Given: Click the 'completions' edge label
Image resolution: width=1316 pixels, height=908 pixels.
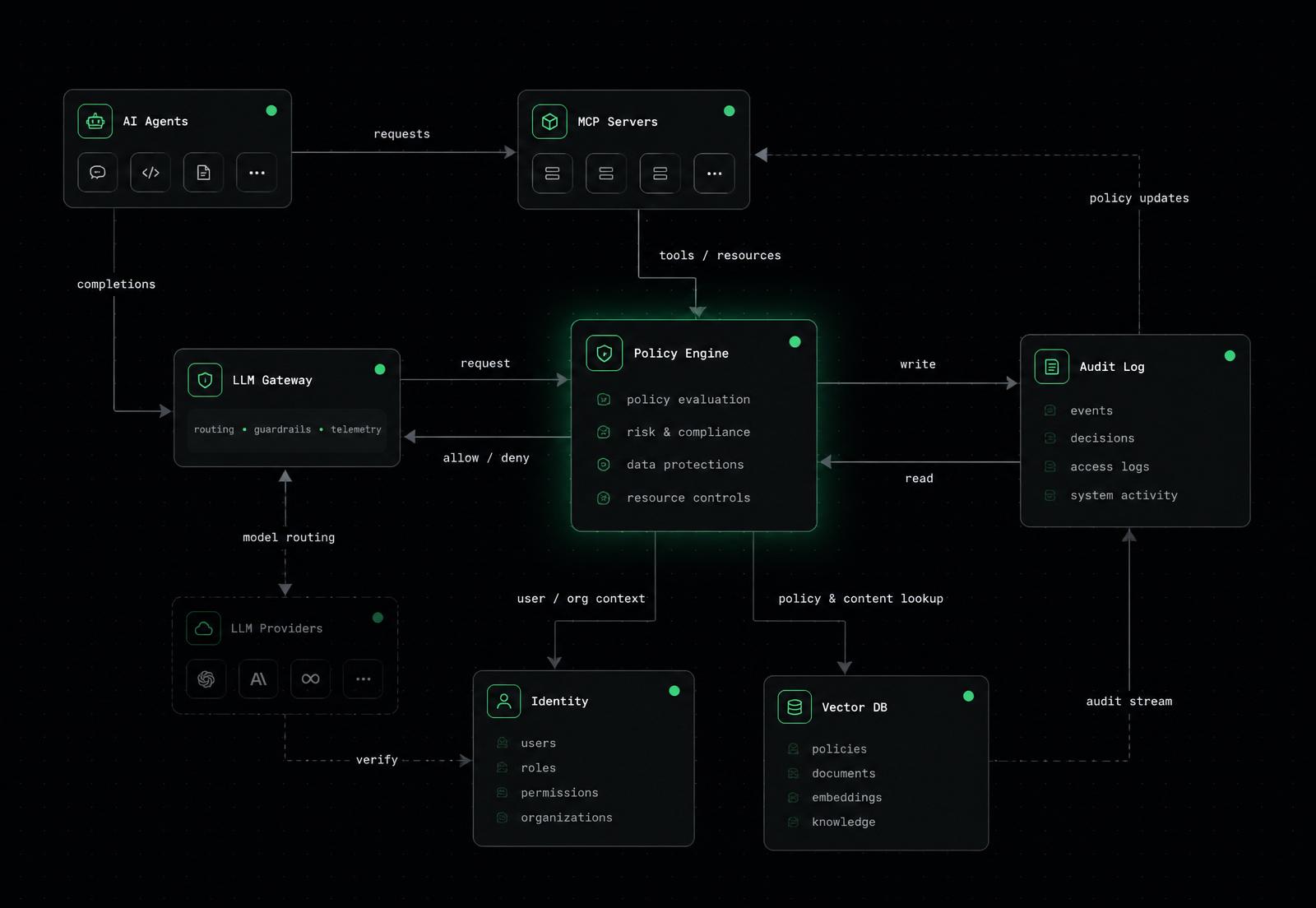Looking at the screenshot, I should click(x=116, y=285).
